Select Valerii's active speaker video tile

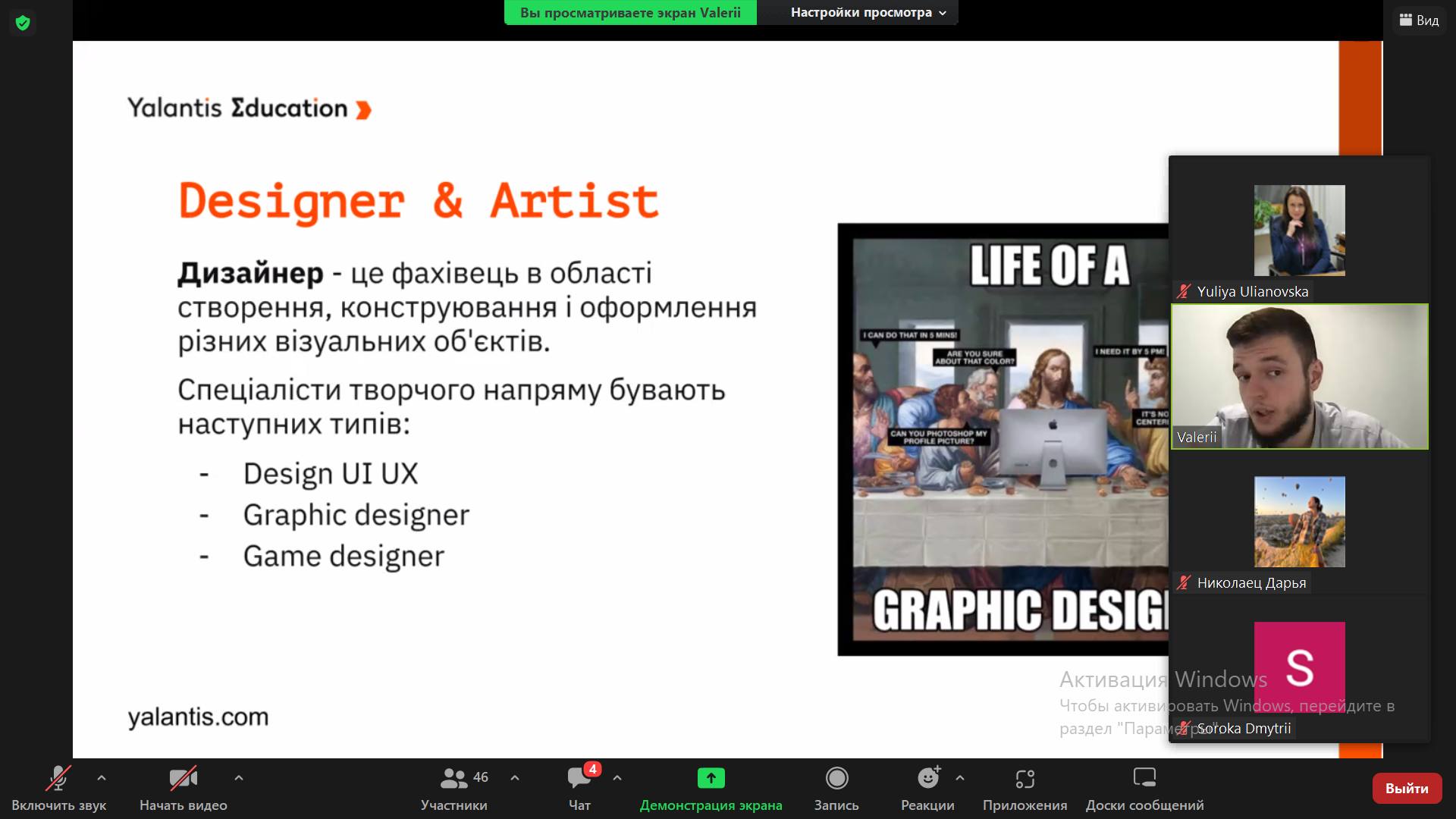click(1300, 377)
